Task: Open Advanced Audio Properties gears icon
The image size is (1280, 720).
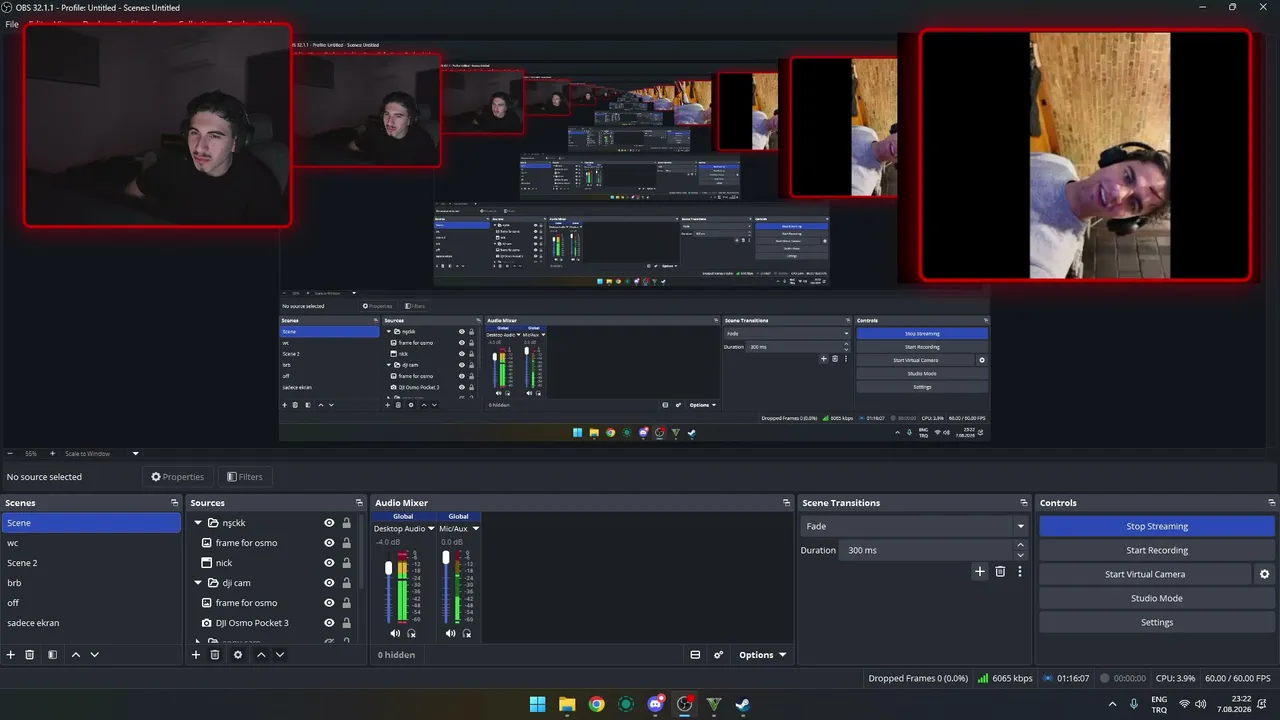Action: pos(718,655)
